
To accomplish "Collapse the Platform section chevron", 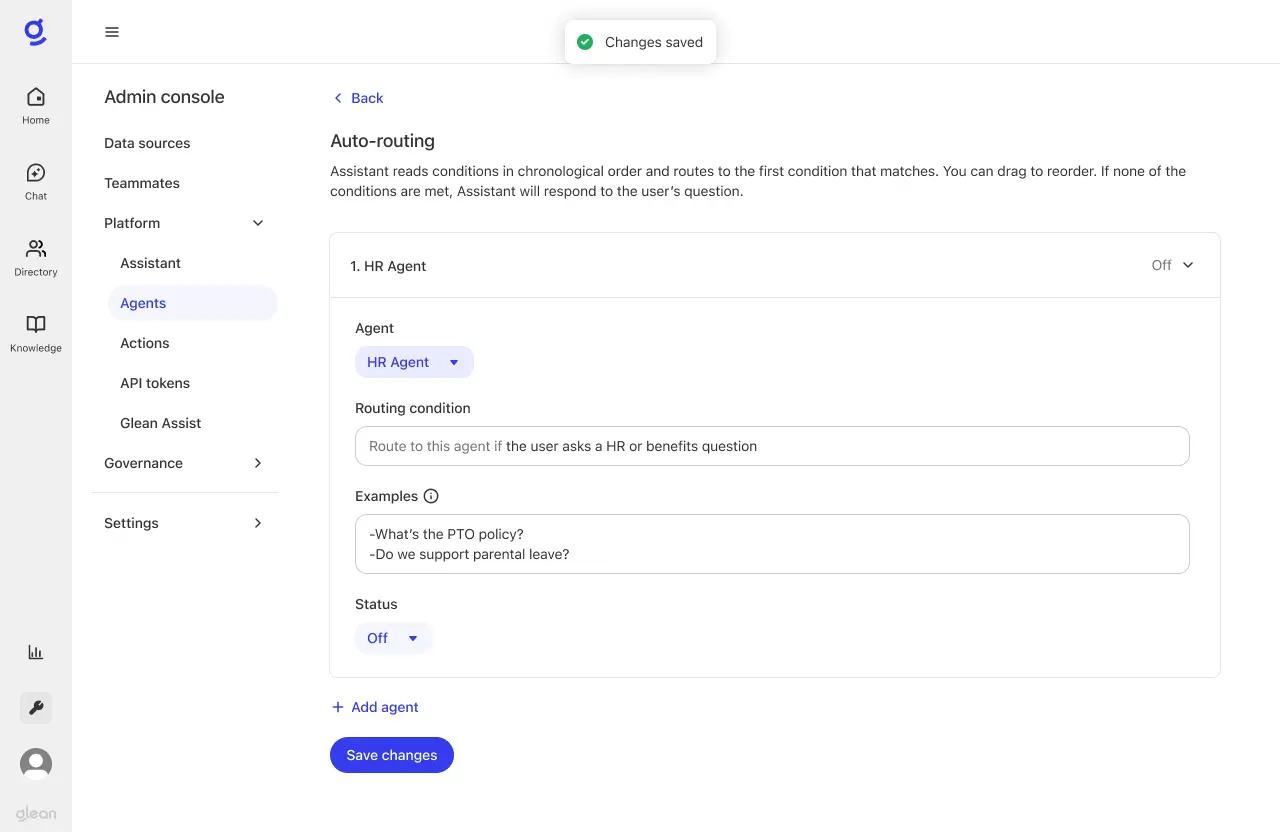I will [x=258, y=223].
